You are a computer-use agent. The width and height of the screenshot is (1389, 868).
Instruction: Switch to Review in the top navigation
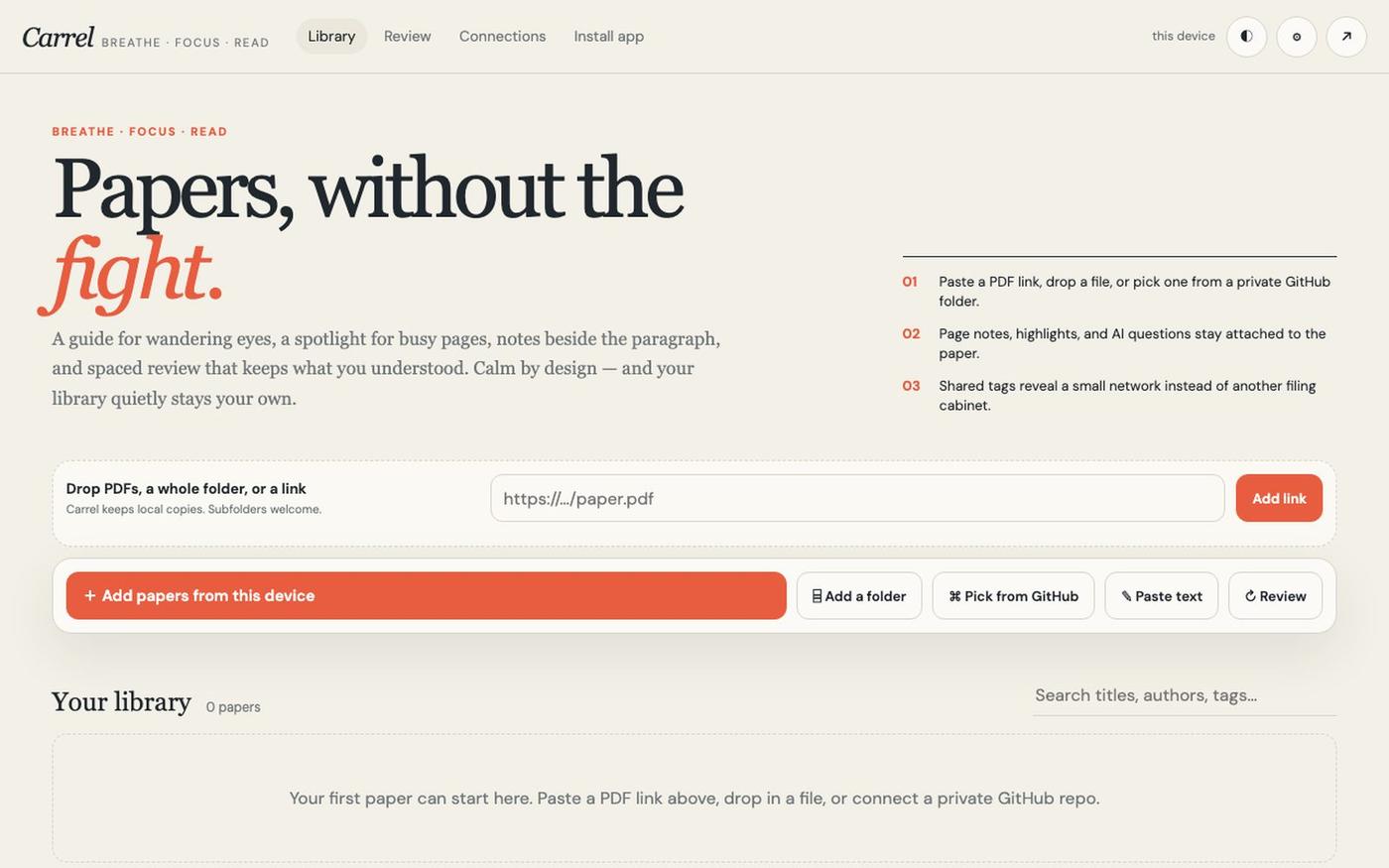tap(408, 37)
